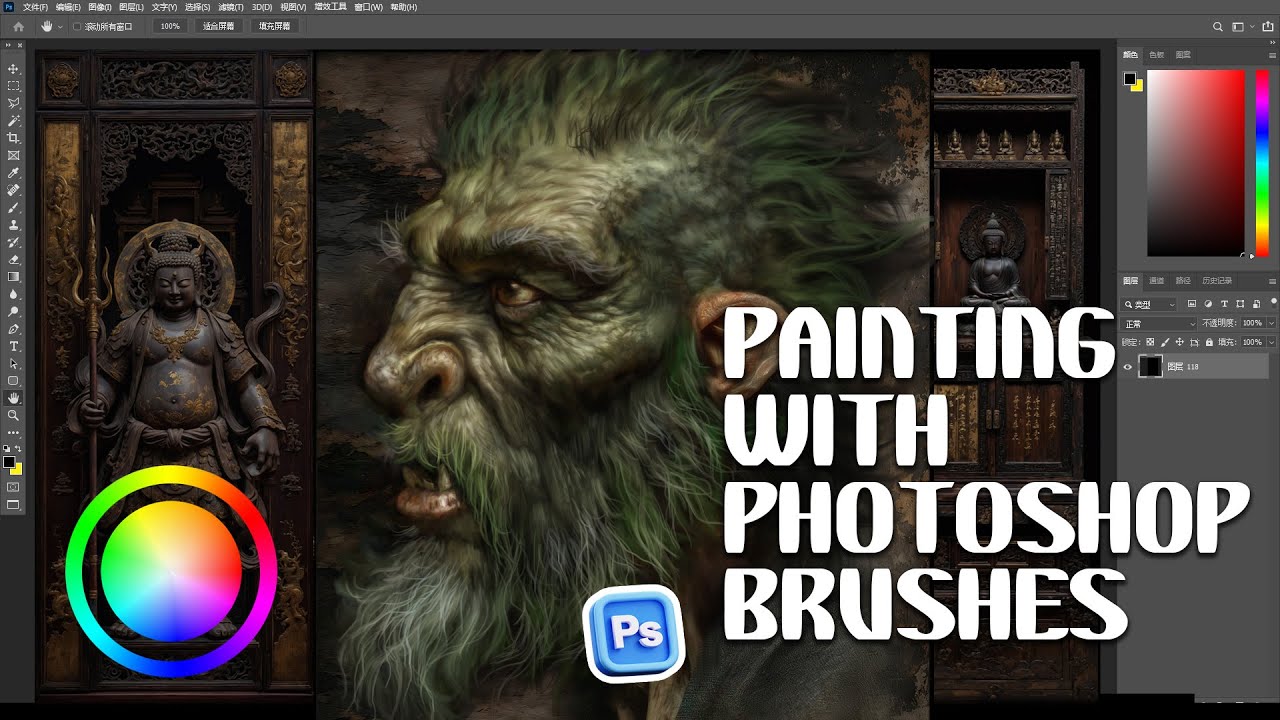Image resolution: width=1280 pixels, height=720 pixels.
Task: Select the Rectangle shape tool
Action: [x=13, y=381]
